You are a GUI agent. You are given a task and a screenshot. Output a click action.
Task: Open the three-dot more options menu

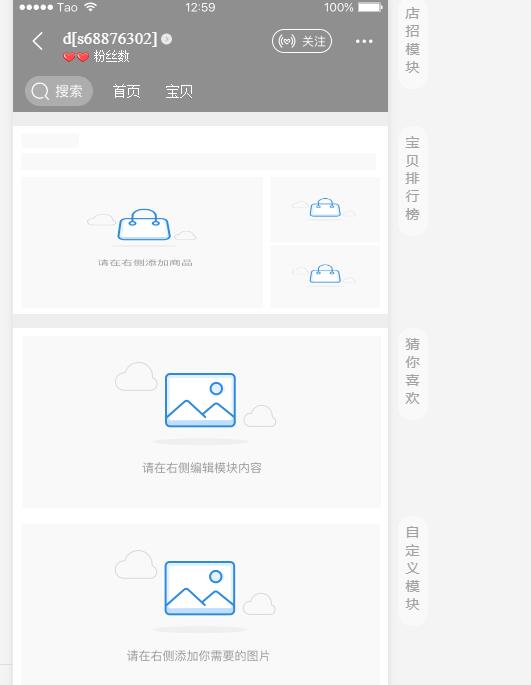364,42
